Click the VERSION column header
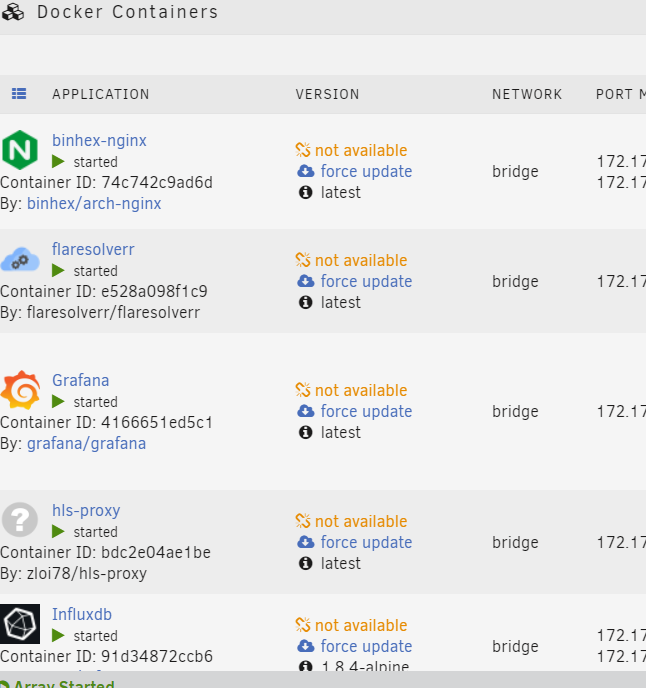This screenshot has width=646, height=688. (327, 94)
